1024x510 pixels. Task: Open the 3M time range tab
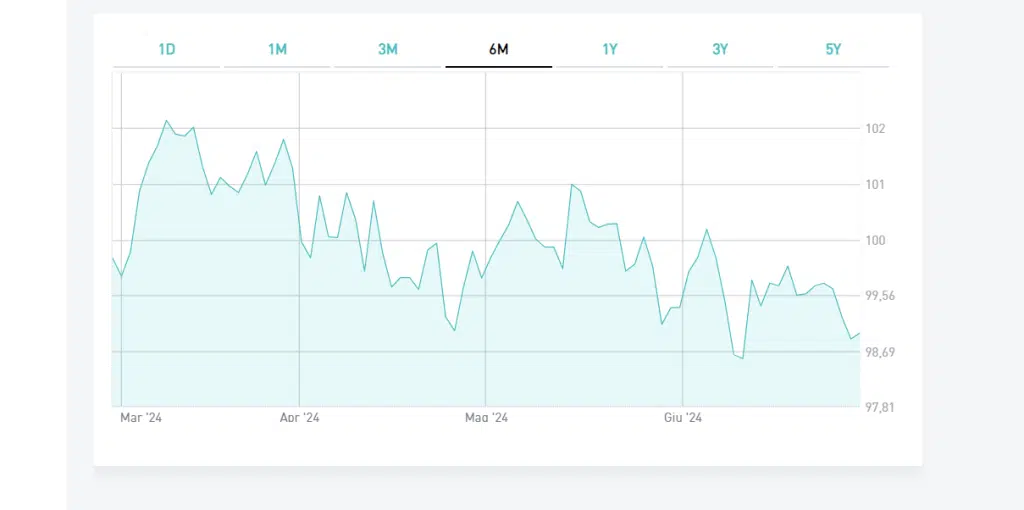[388, 49]
